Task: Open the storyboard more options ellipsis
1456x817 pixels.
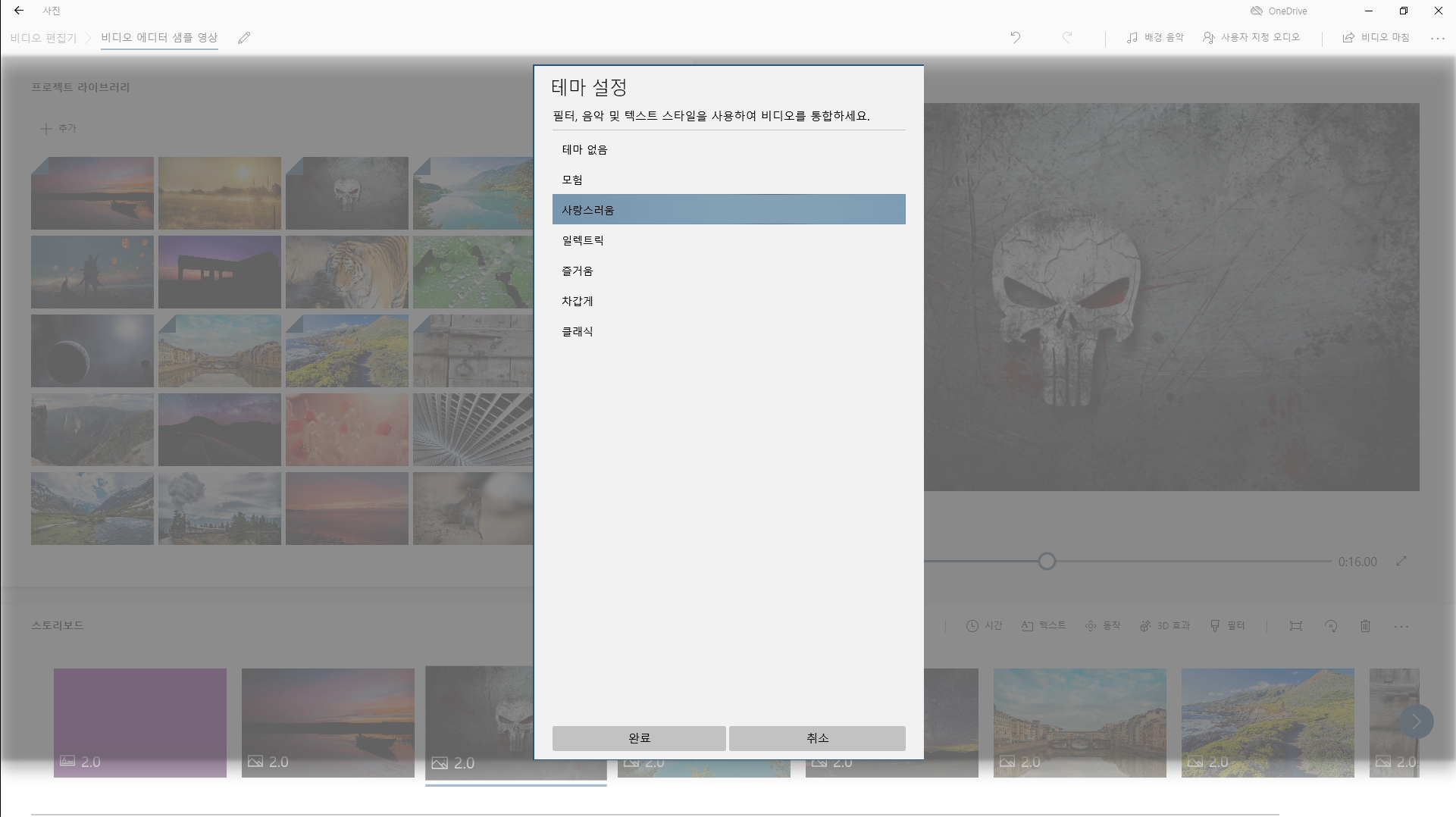Action: tap(1401, 627)
